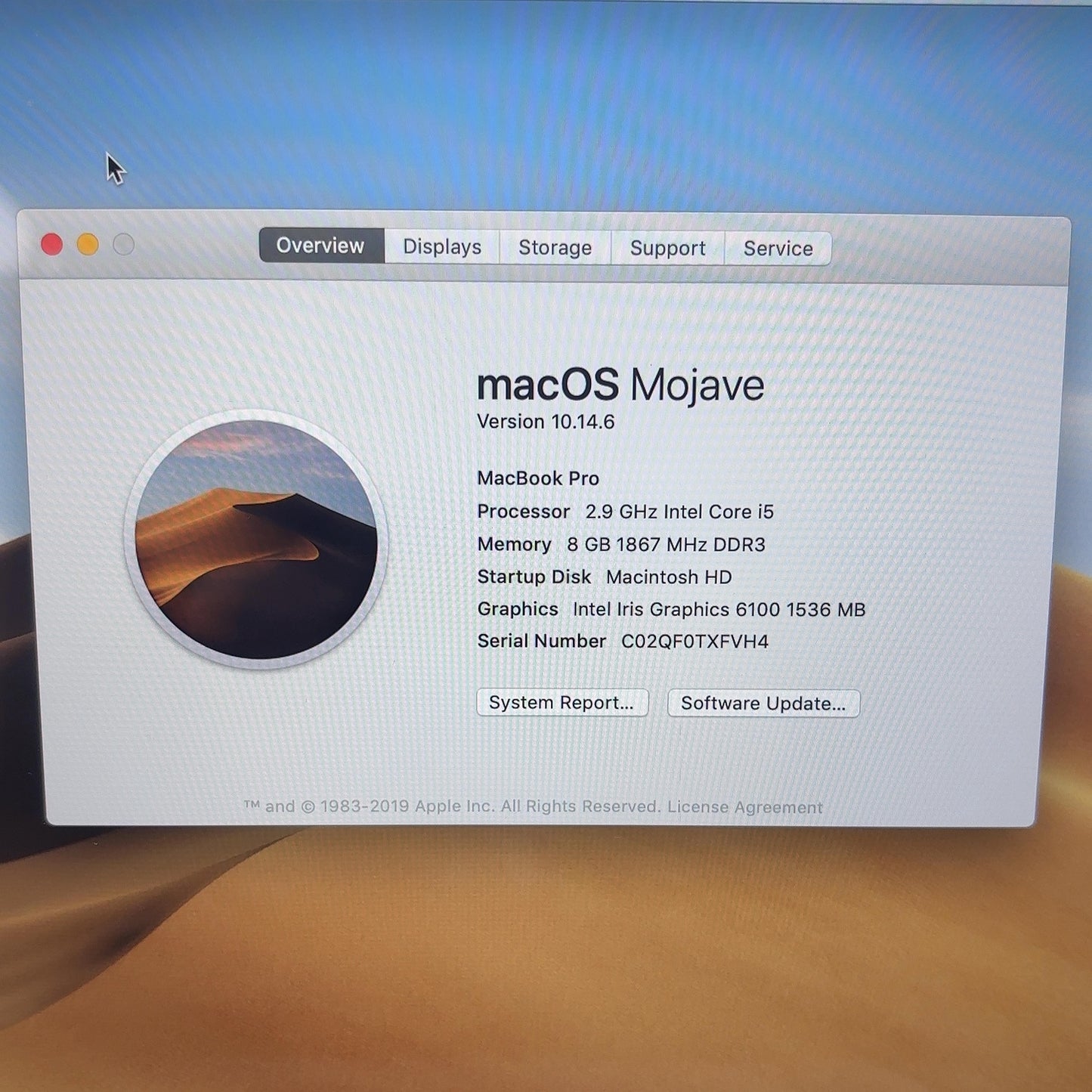Click the Processor 2.9 GHz line
Image resolution: width=1092 pixels, height=1092 pixels.
[626, 512]
